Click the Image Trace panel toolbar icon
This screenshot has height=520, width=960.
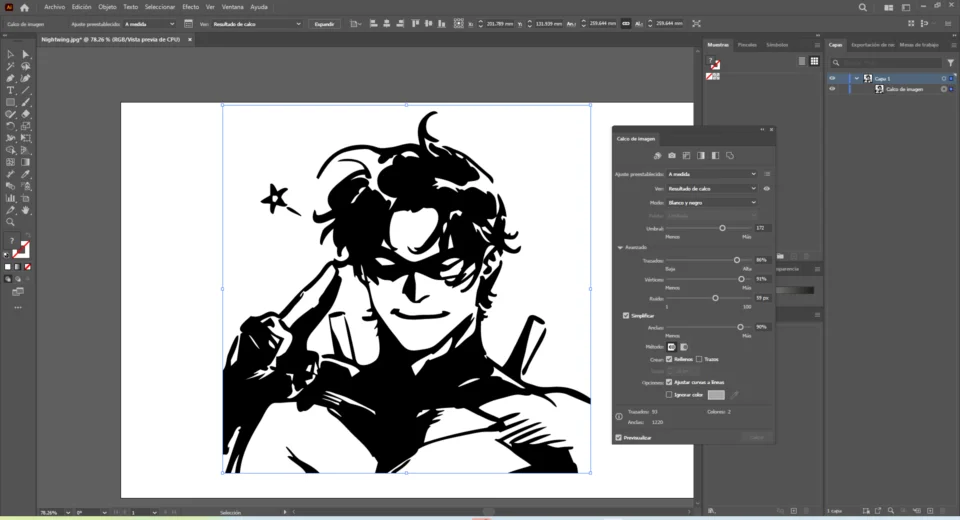point(188,24)
